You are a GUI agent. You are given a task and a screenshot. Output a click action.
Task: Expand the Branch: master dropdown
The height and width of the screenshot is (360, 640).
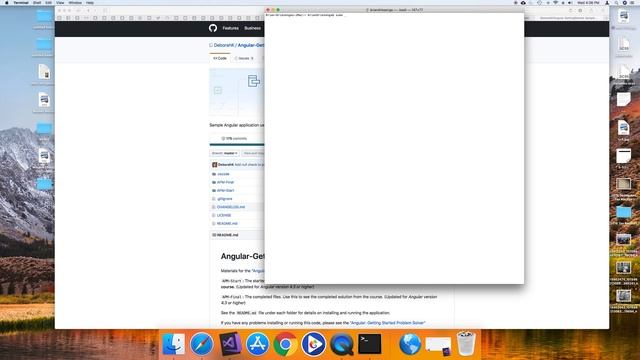224,153
